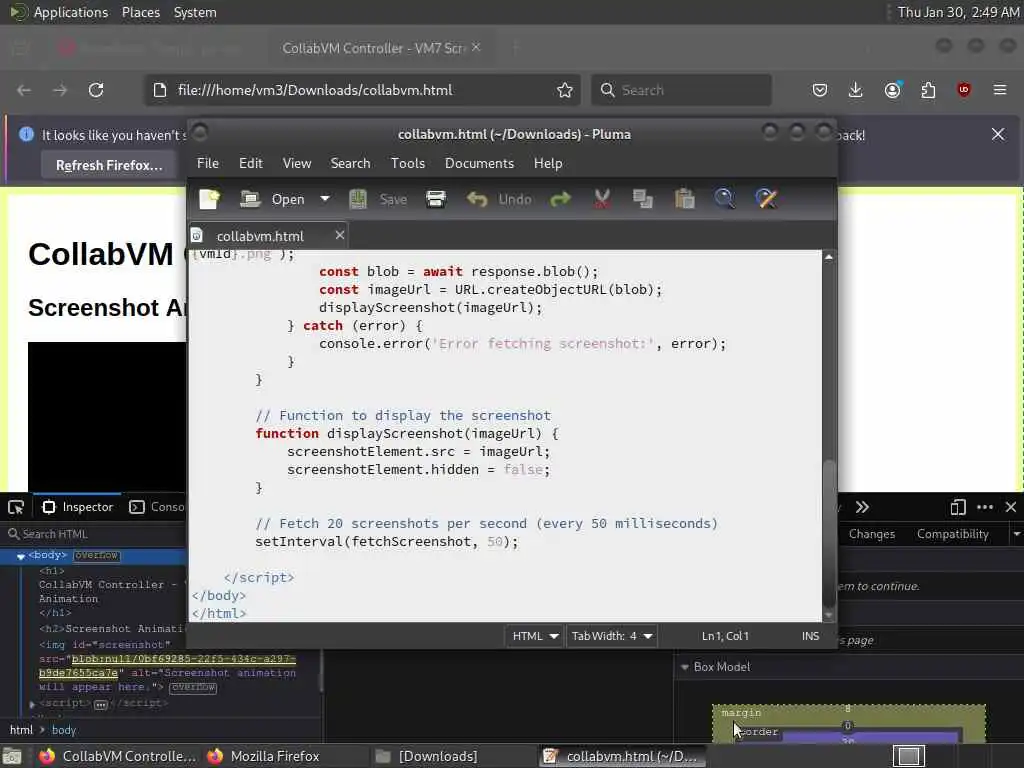This screenshot has width=1024, height=768.
Task: Collapse the body element in HTML tree
Action: click(x=20, y=556)
